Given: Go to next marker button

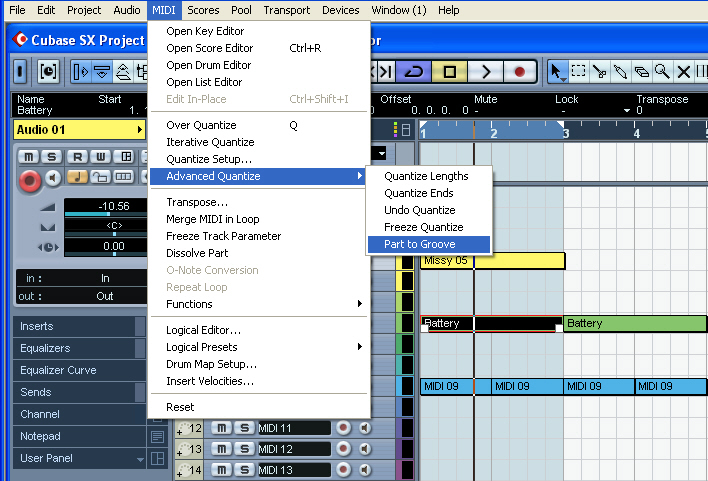Looking at the screenshot, I should [x=385, y=71].
